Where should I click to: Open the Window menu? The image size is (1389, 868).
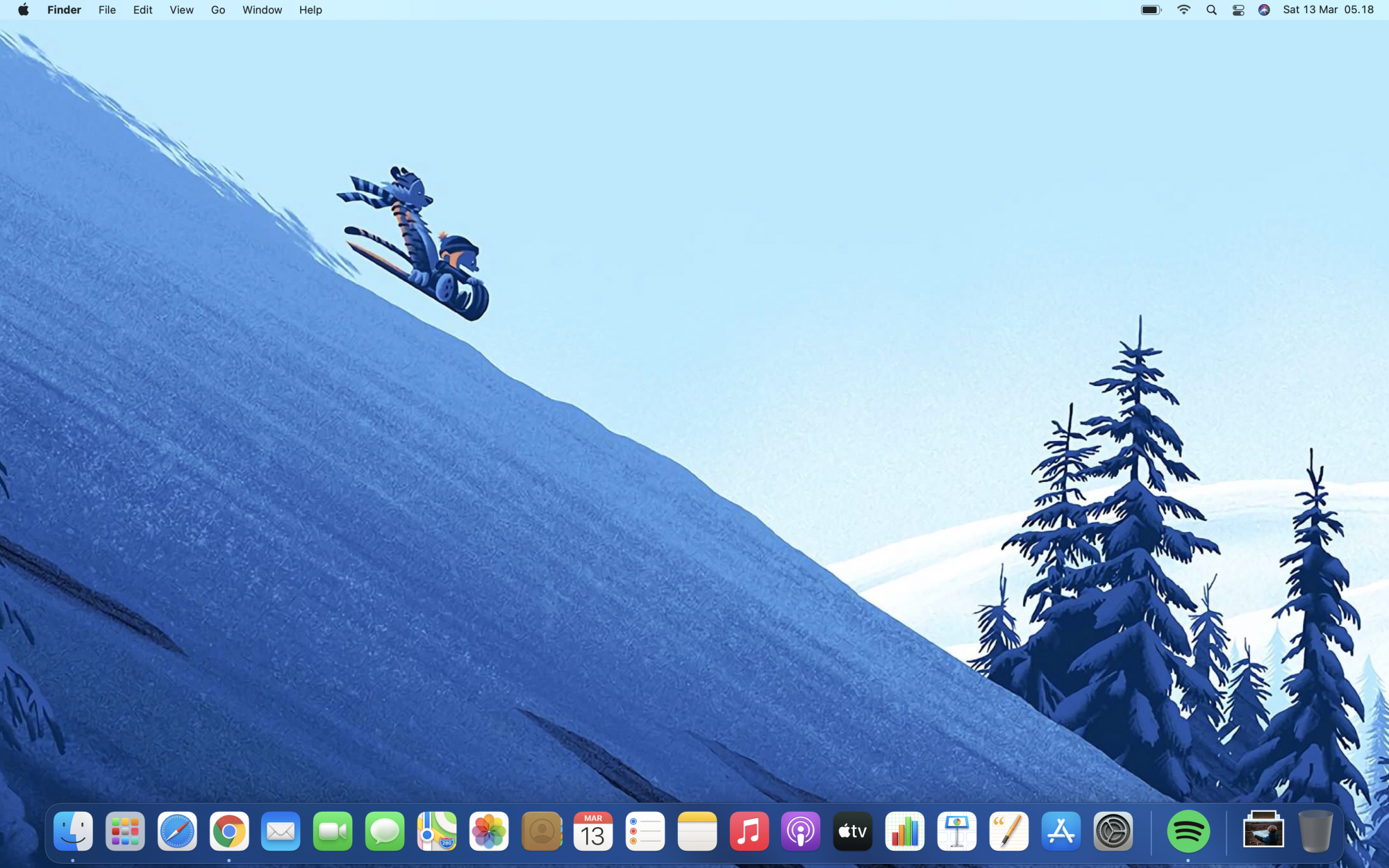pos(262,10)
